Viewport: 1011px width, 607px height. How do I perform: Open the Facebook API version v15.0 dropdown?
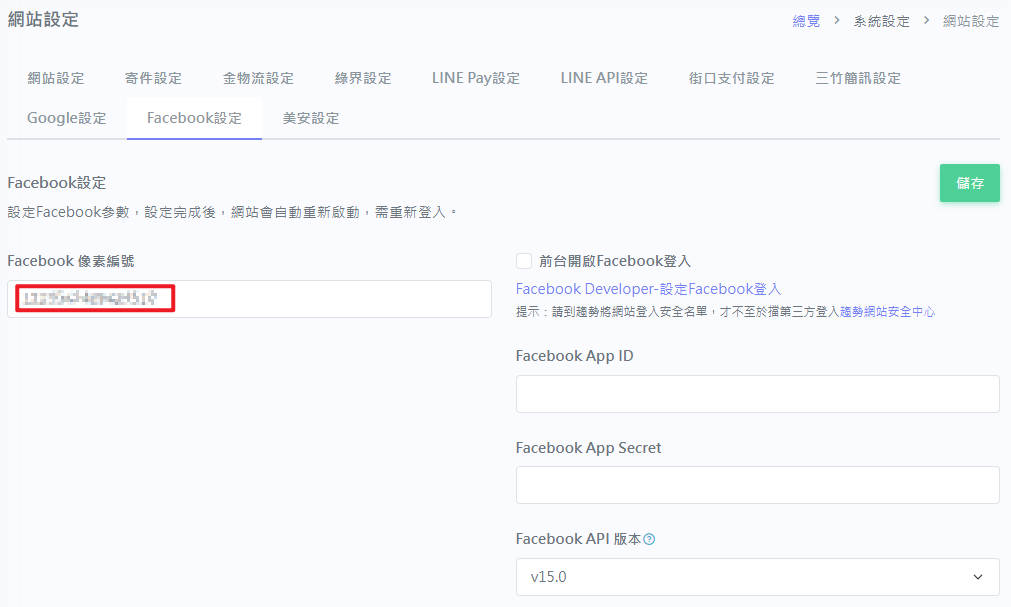(757, 577)
